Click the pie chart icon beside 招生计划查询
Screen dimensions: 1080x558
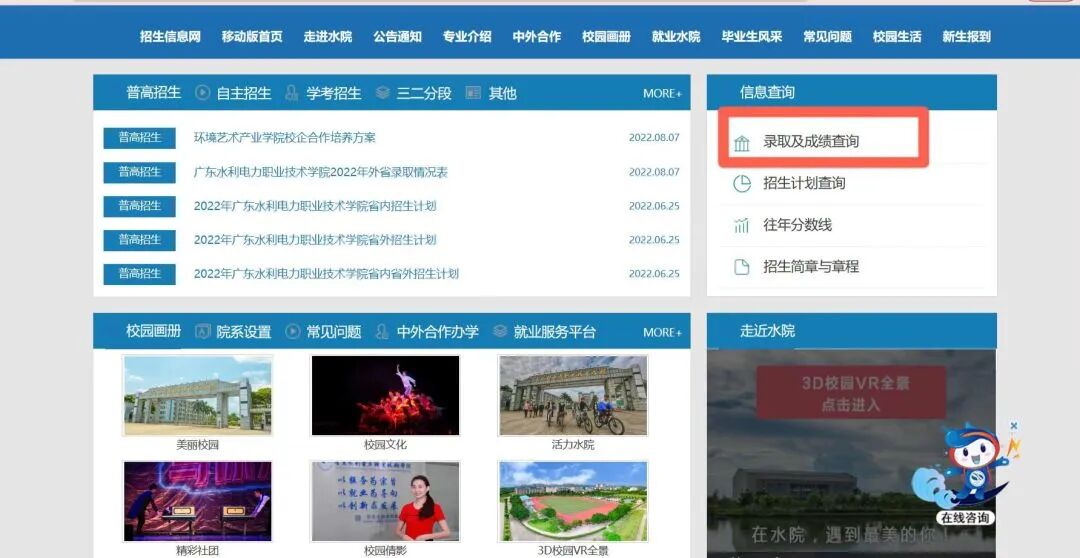[x=741, y=183]
